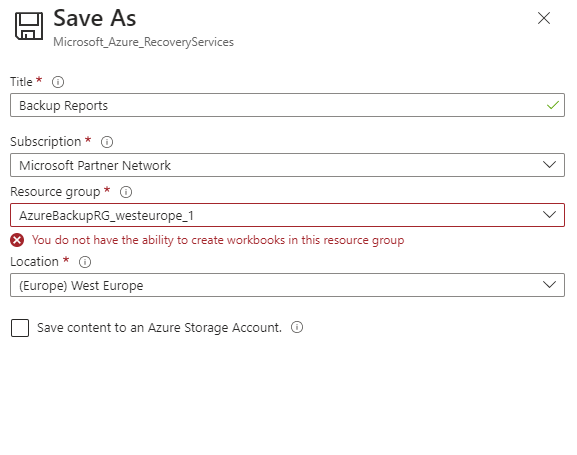
Task: Enable Save content to Azure Storage Account
Action: click(20, 328)
